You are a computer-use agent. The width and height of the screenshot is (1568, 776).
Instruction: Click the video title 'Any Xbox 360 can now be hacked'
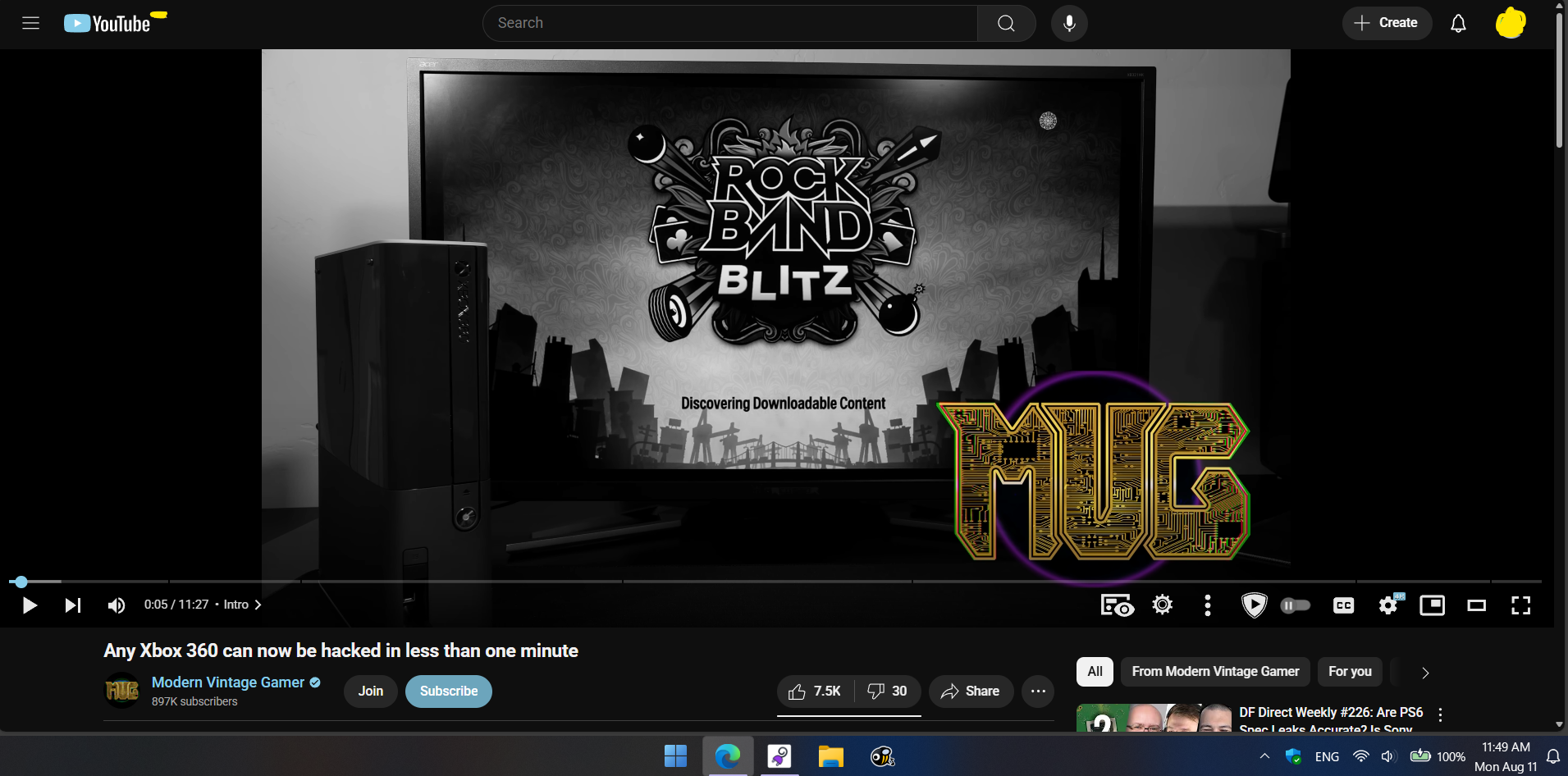[x=341, y=650]
